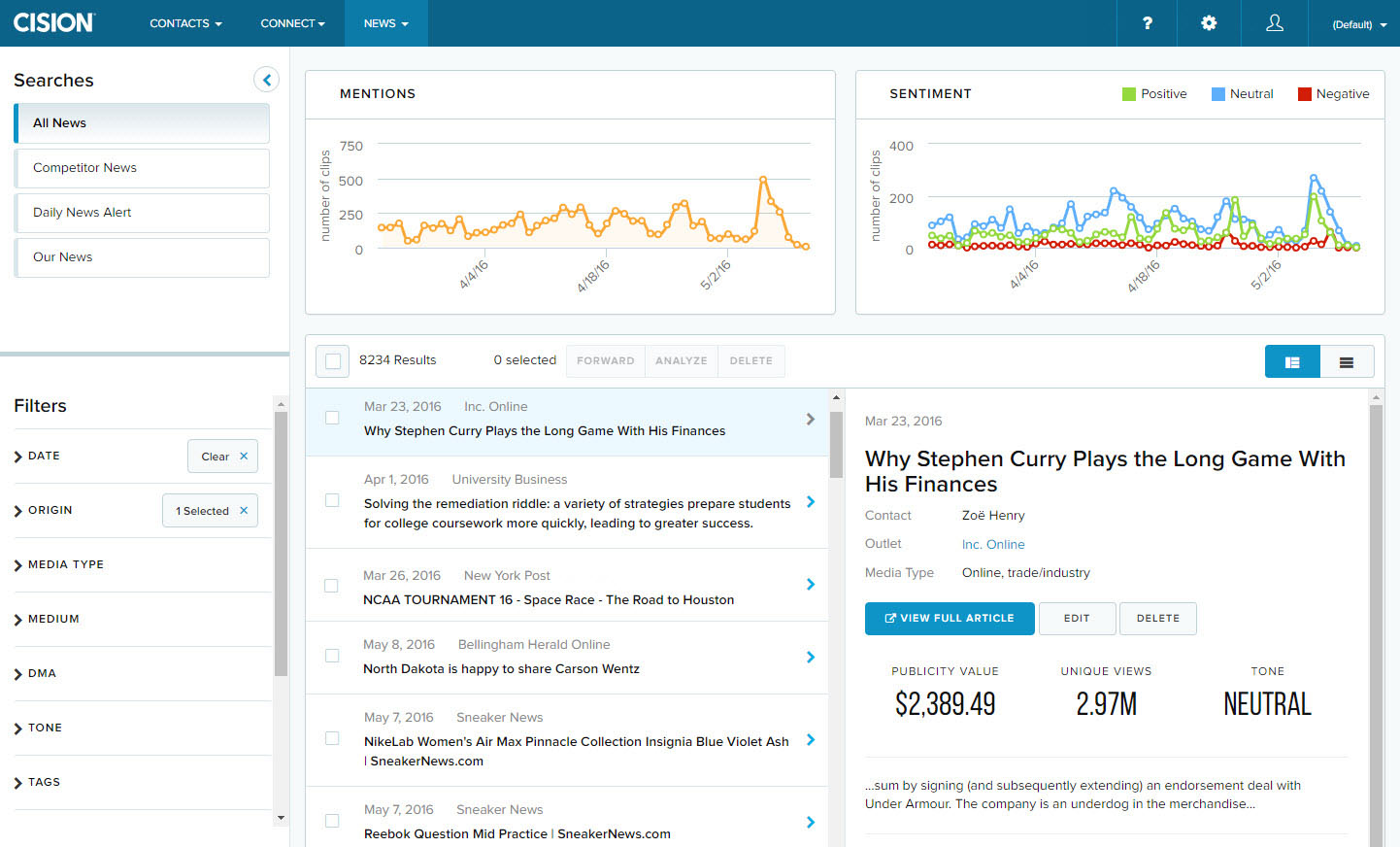Click the help question mark icon
The image size is (1400, 847).
point(1147,23)
